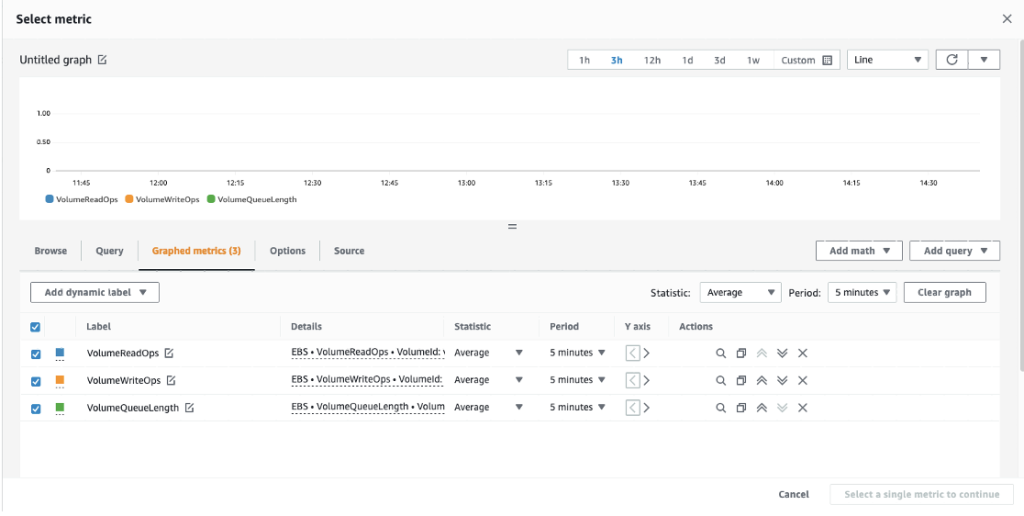Open the Add query dropdown

(955, 251)
